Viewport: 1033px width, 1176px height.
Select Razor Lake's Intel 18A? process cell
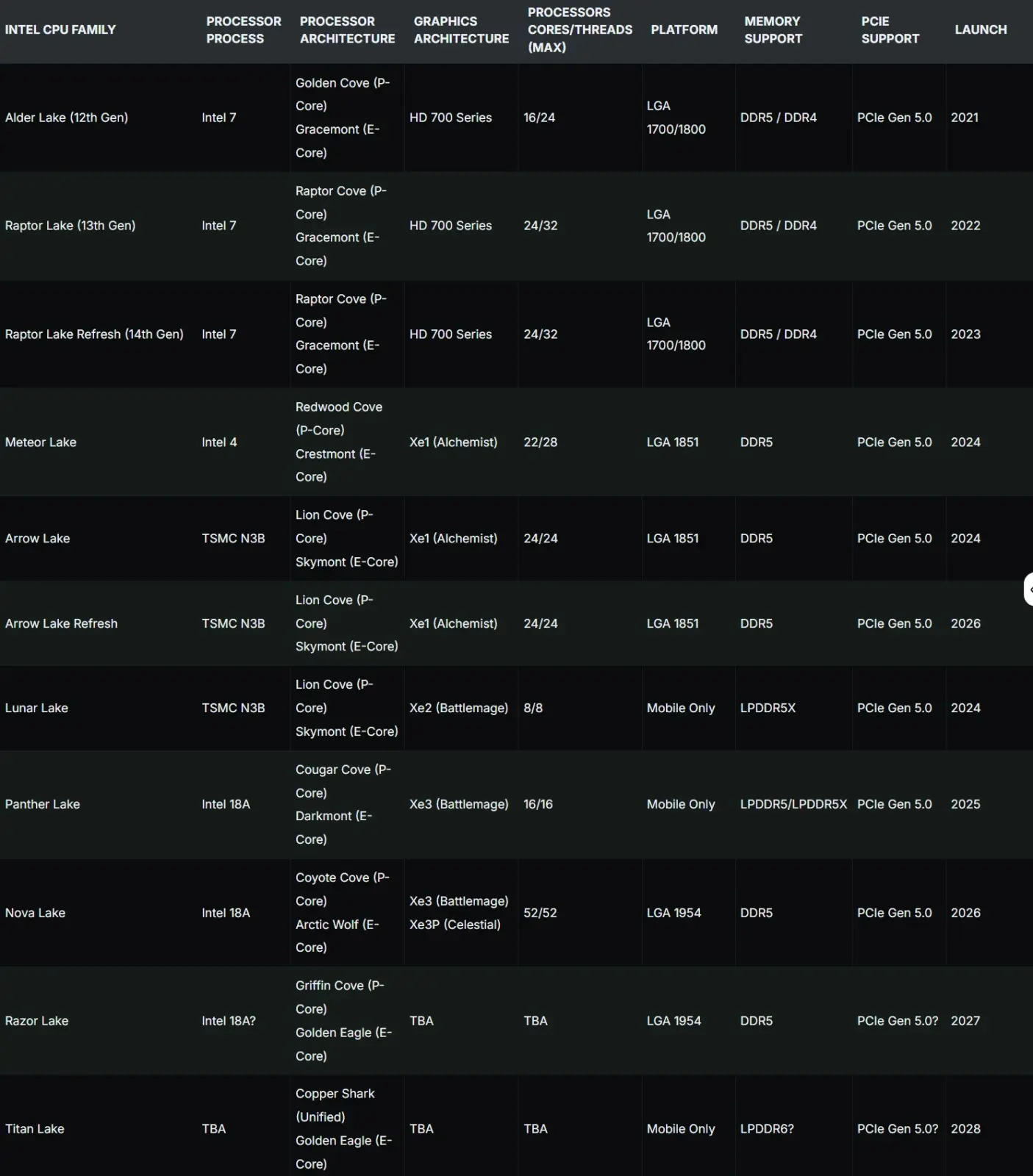(229, 1020)
